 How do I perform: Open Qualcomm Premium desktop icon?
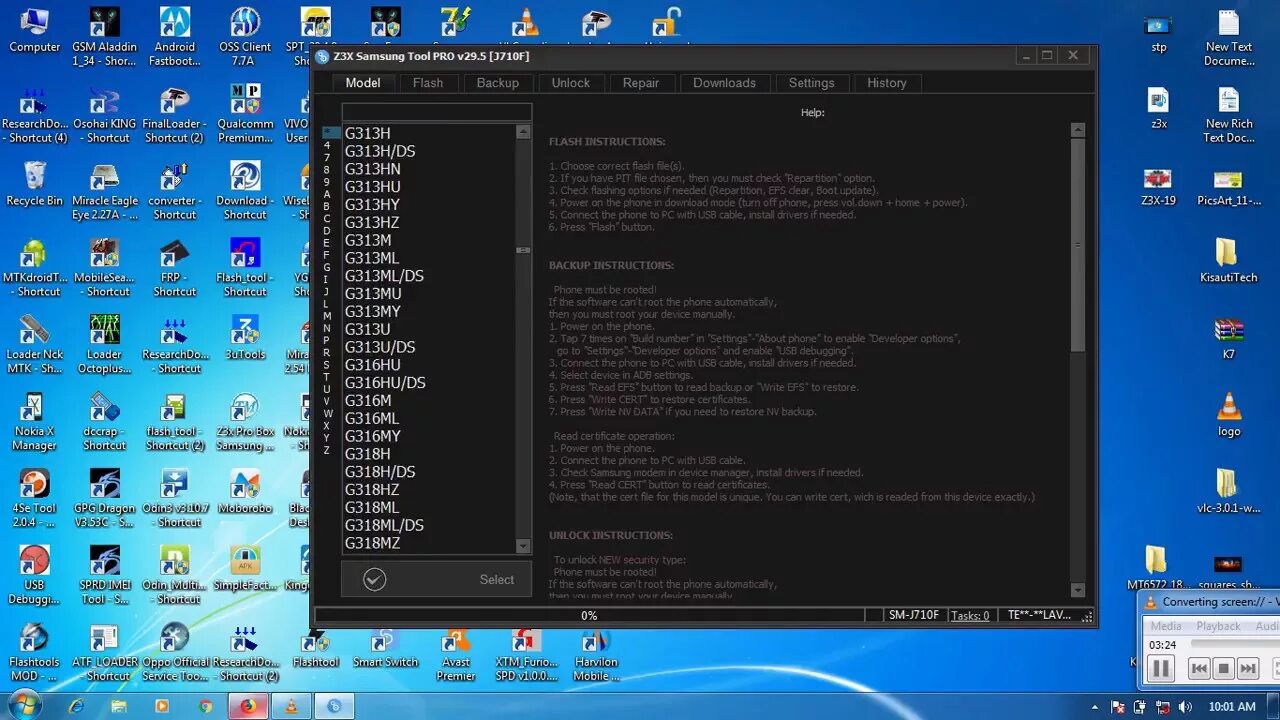(x=245, y=115)
